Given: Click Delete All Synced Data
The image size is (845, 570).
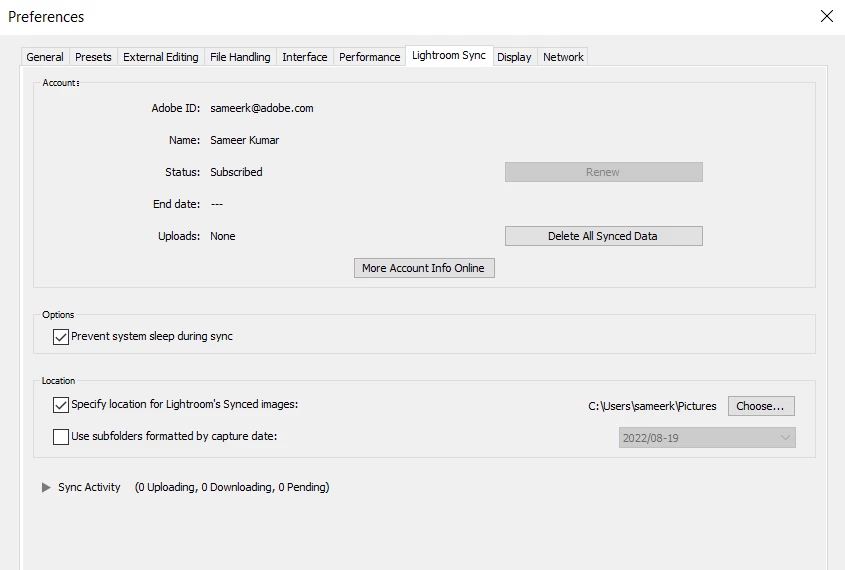Looking at the screenshot, I should 604,236.
